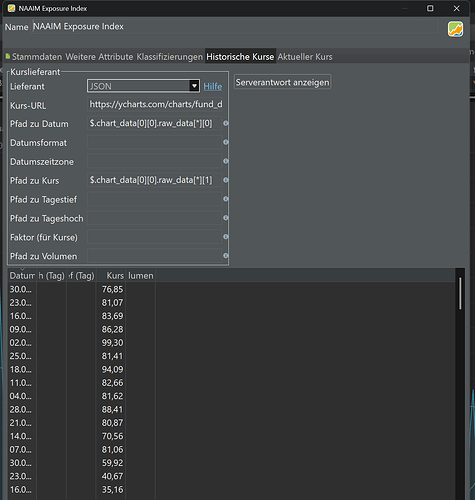Image resolution: width=475 pixels, height=500 pixels.
Task: Switch to the Stammdaten tab
Action: tap(34, 57)
